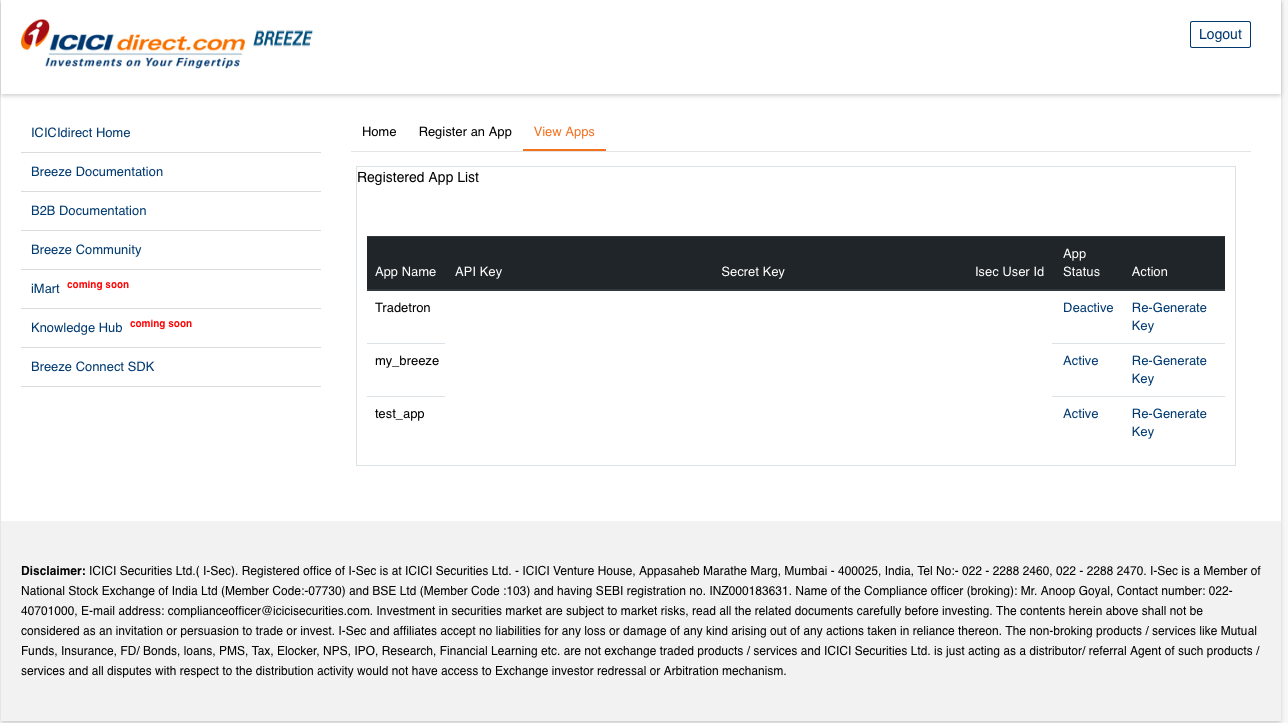Re-Generate Key for test_app

click(x=1168, y=422)
